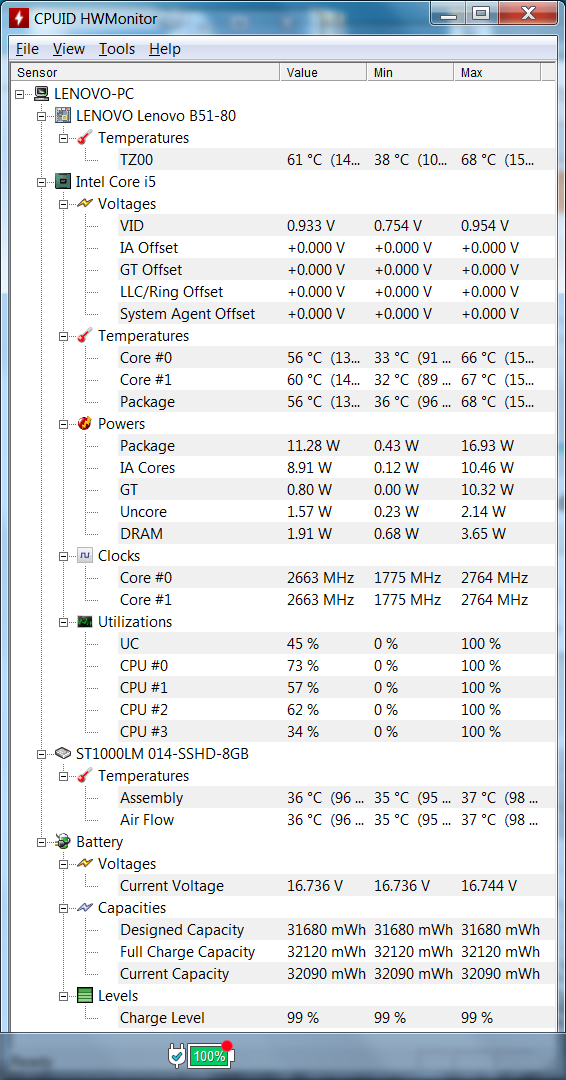This screenshot has height=1080, width=566.
Task: Collapse the Powers section
Action: [63, 424]
